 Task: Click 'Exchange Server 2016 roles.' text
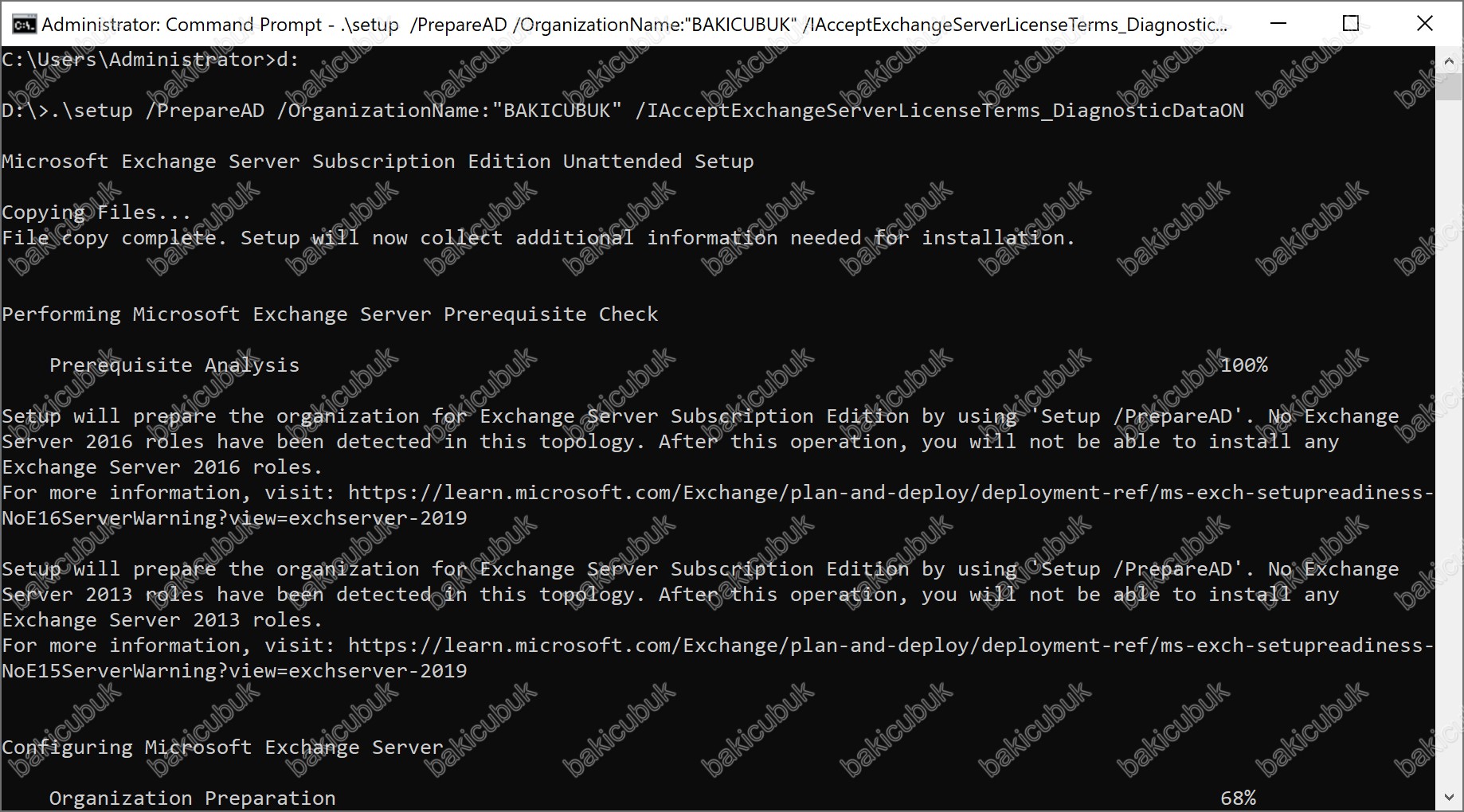click(162, 467)
